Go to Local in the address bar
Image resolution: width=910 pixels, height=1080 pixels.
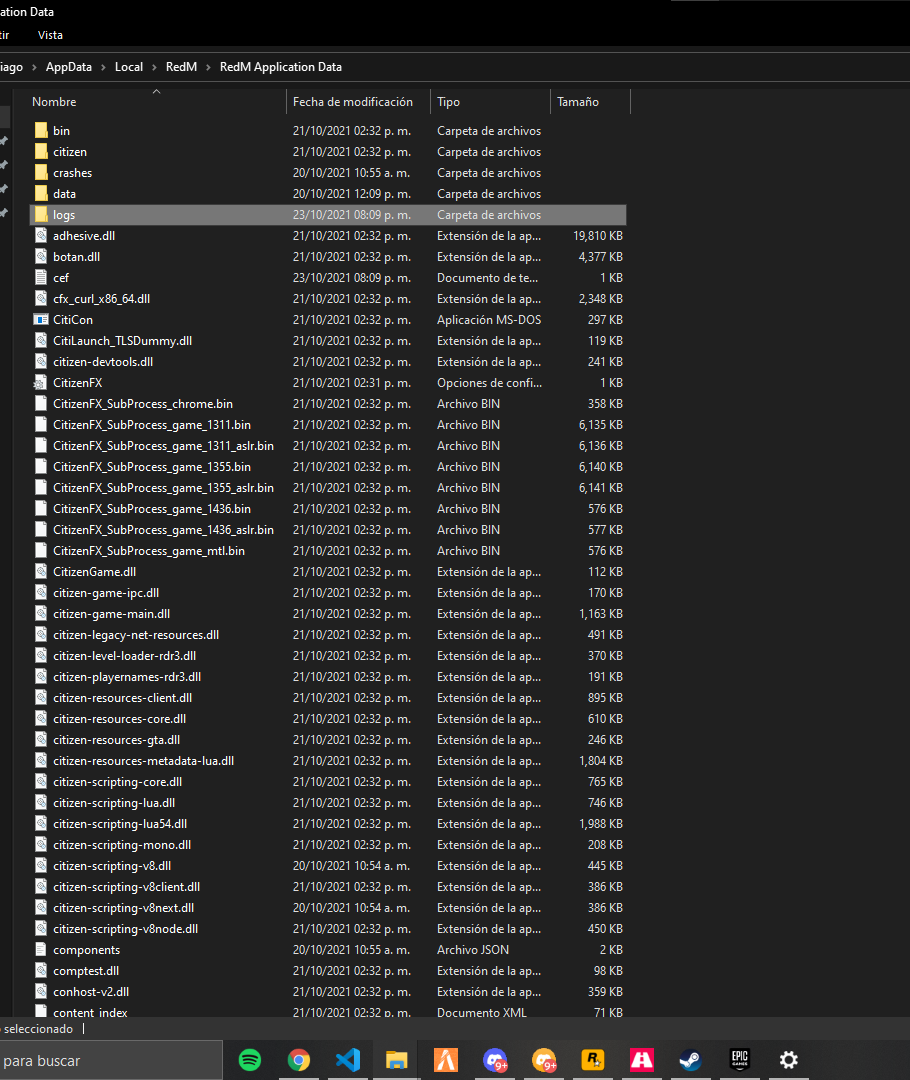coord(129,67)
